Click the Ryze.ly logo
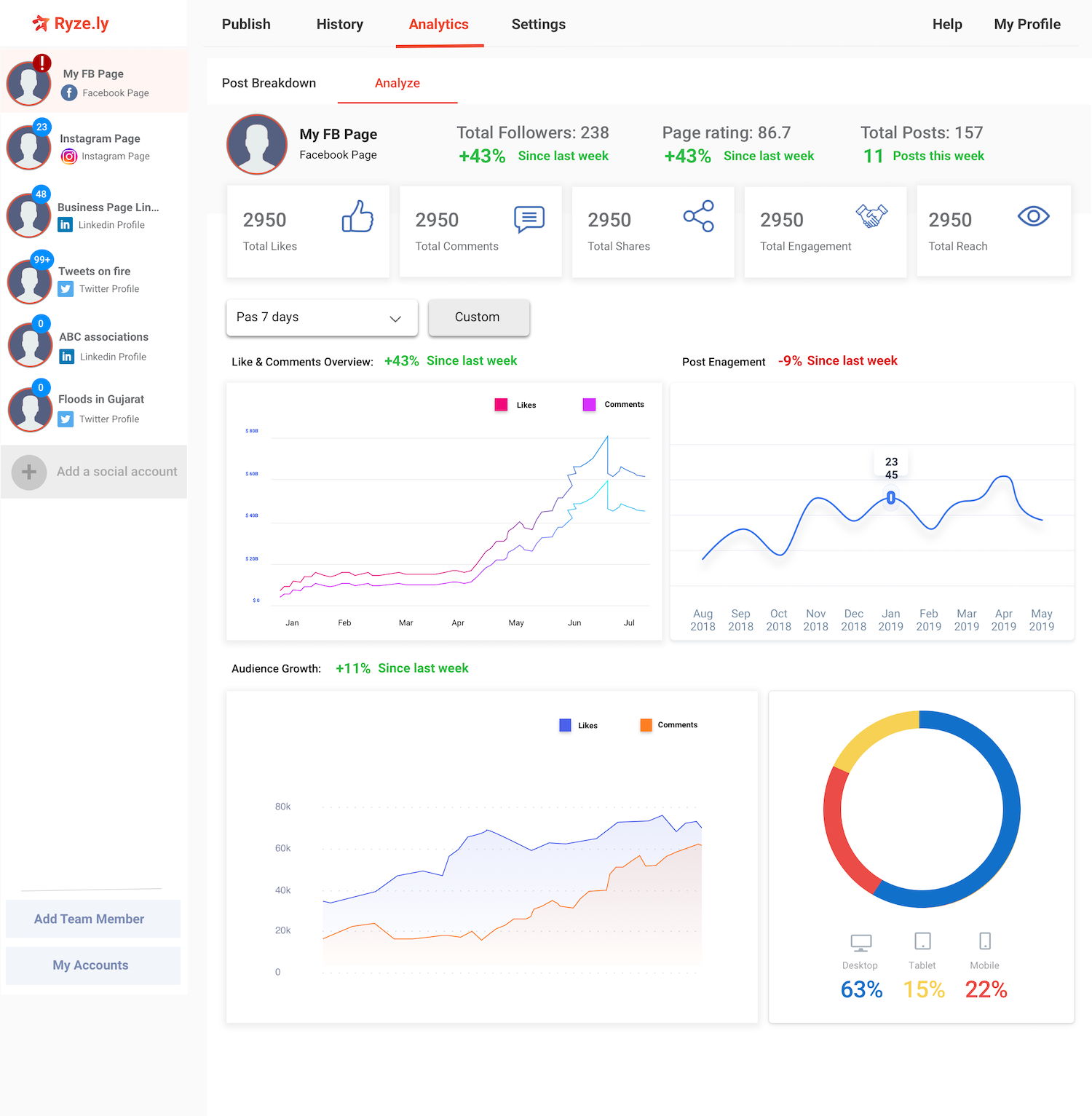 tap(71, 23)
